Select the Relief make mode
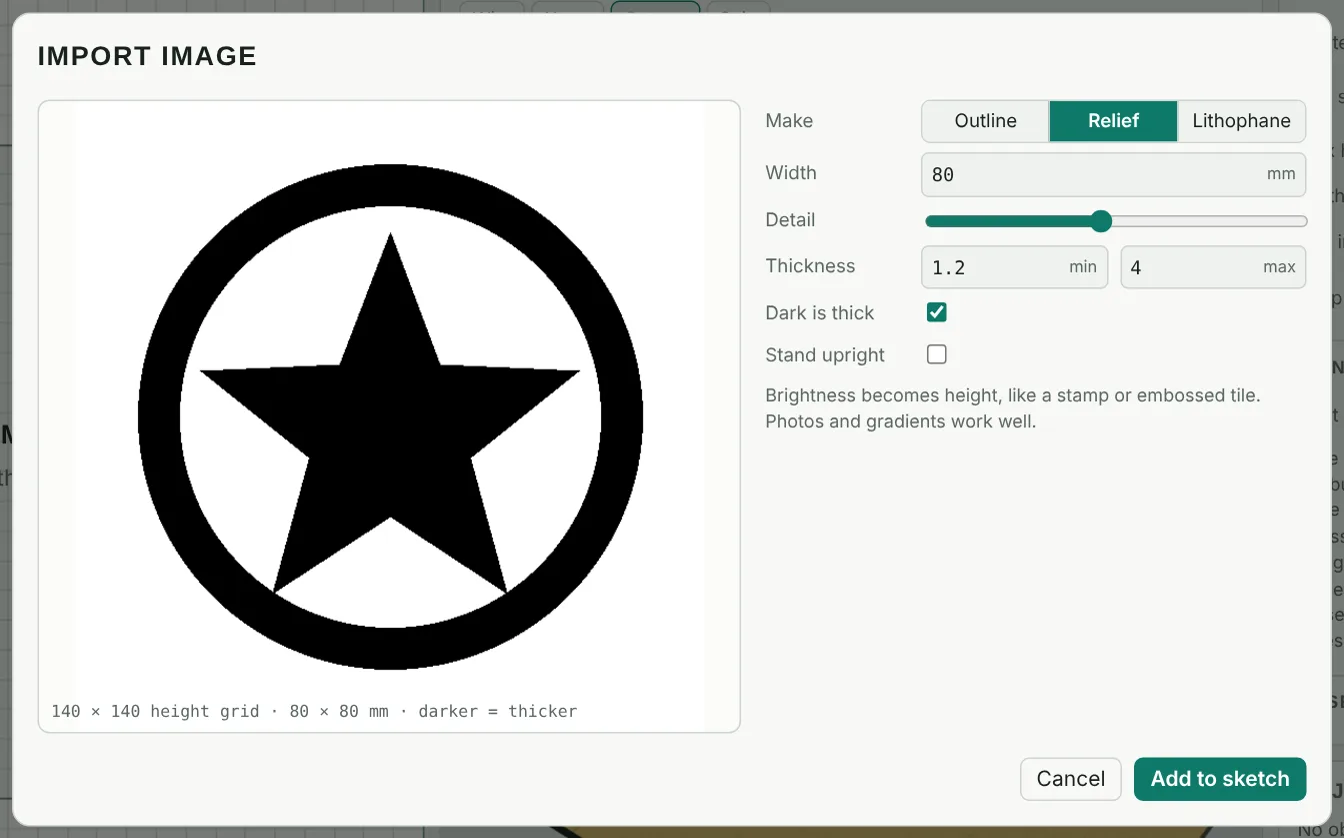This screenshot has height=838, width=1344. coord(1113,121)
